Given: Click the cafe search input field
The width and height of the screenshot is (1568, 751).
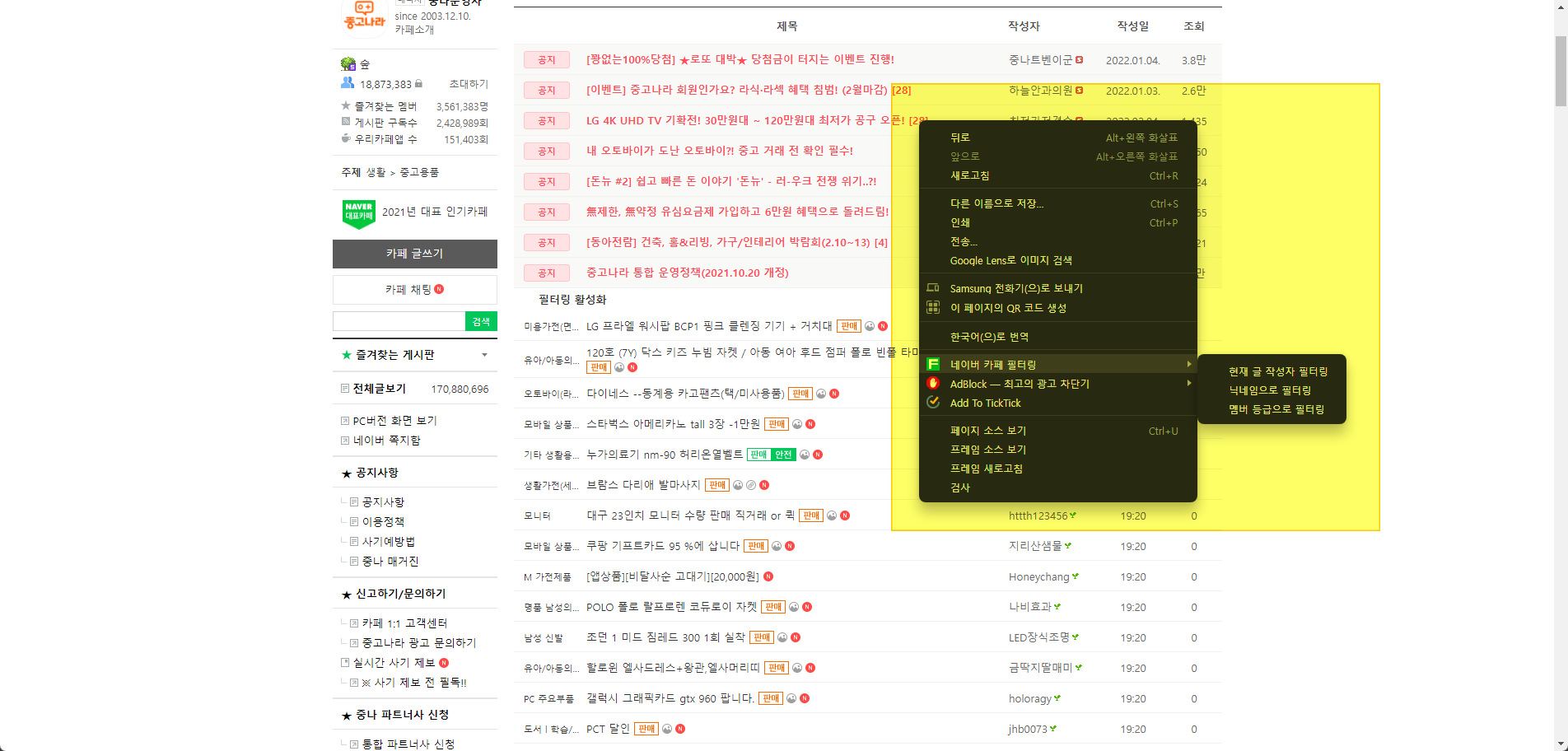Looking at the screenshot, I should pos(399,321).
